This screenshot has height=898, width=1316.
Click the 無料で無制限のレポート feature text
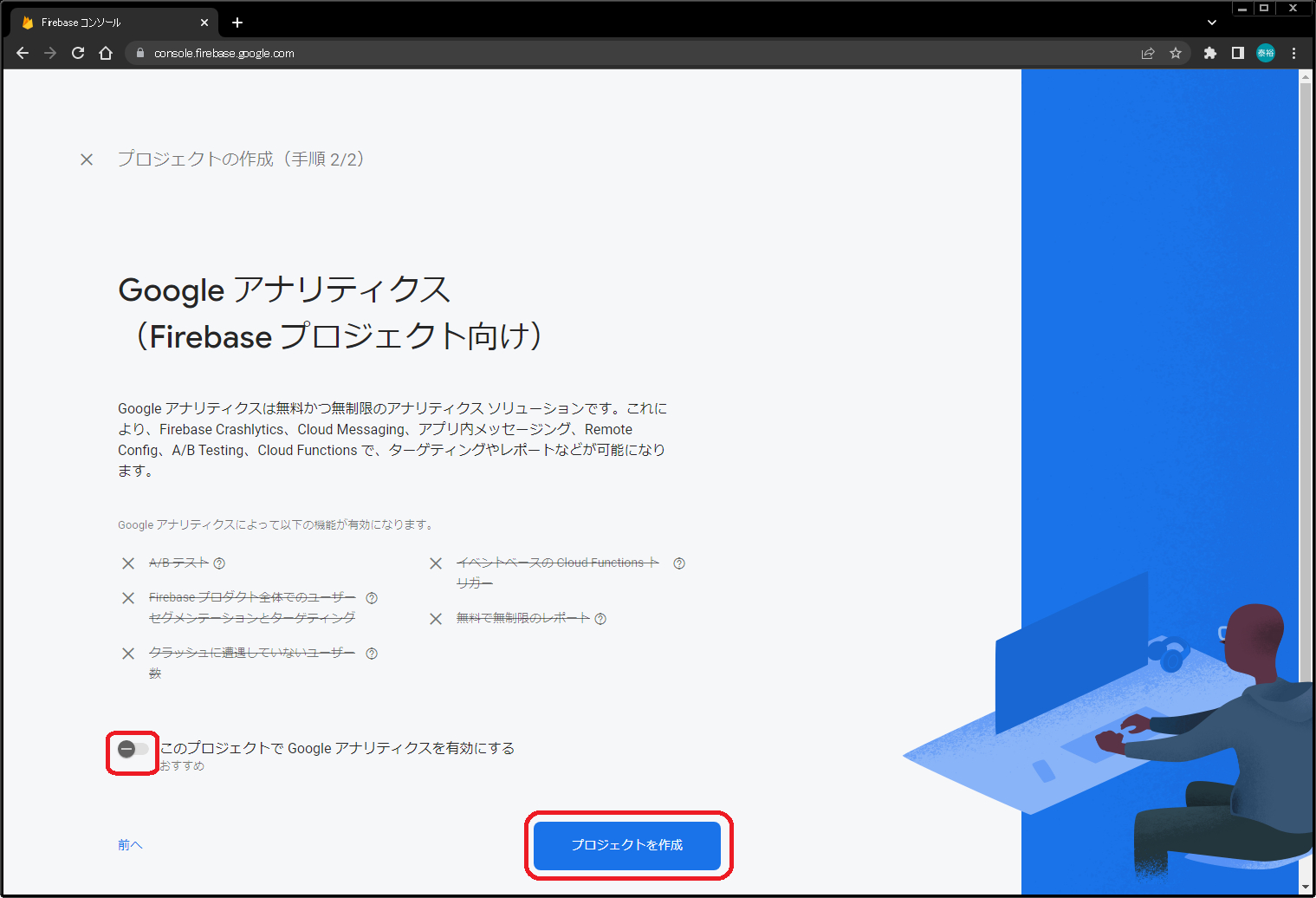point(523,619)
